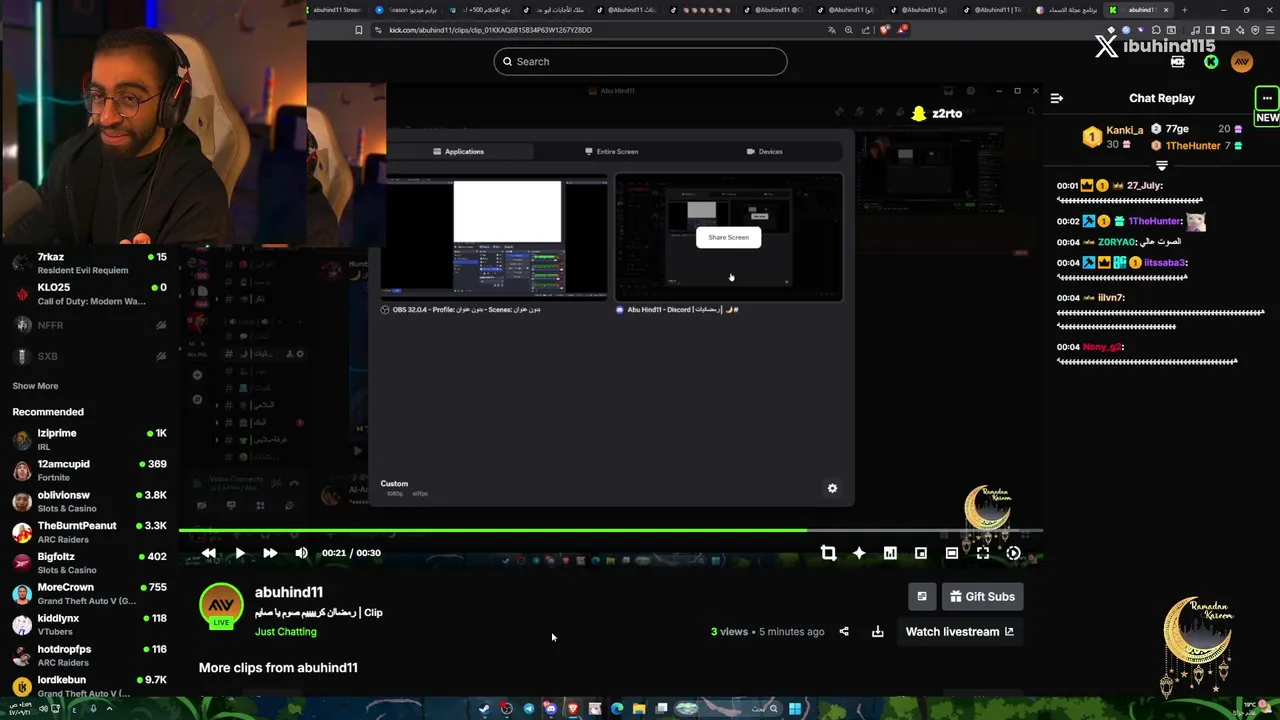This screenshot has width=1280, height=720.
Task: Expand the chat leaderboard arrow
Action: coord(1162,165)
